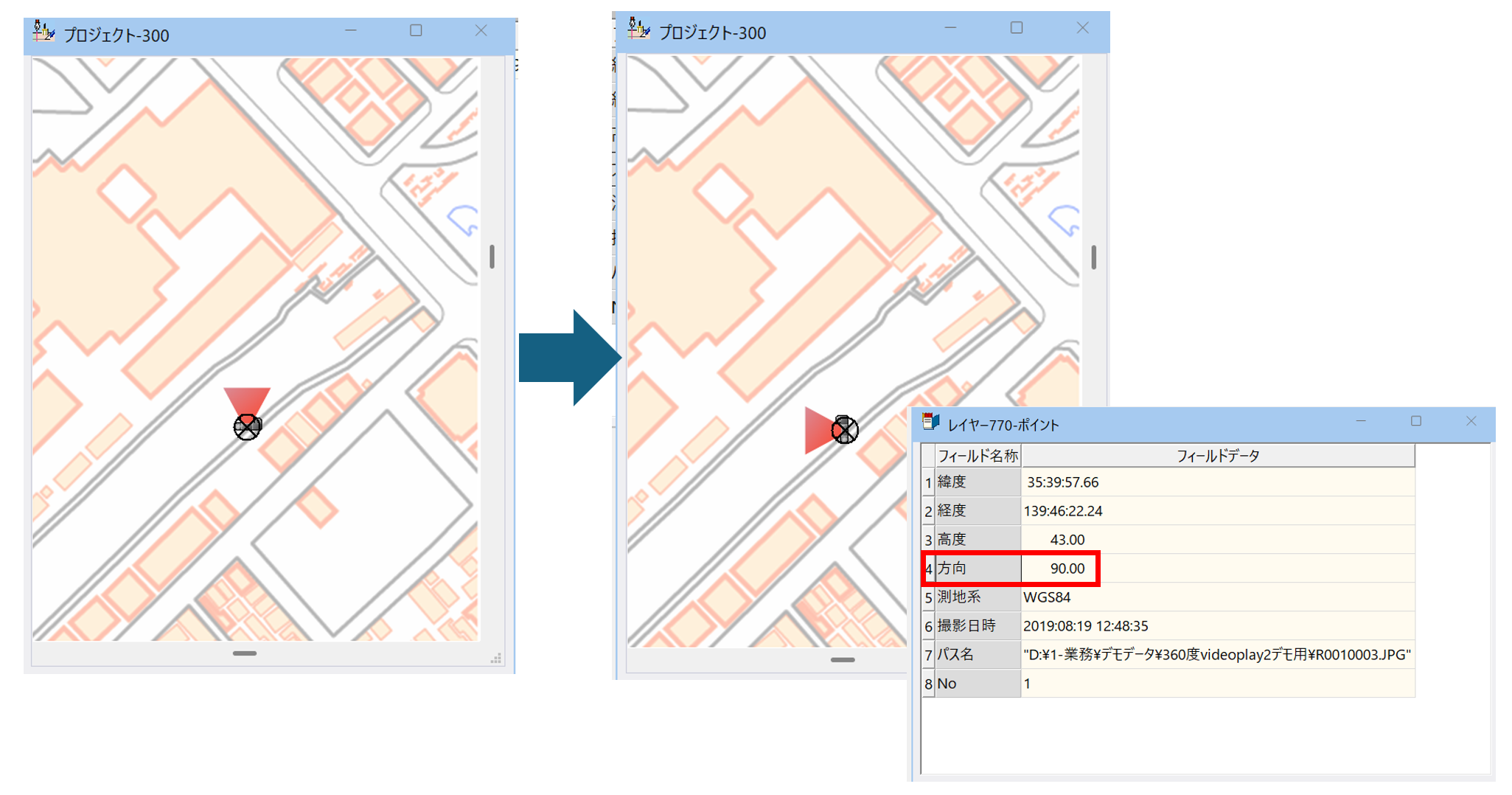Maximize the left プロジェクト-300 window
1512x795 pixels.
[x=416, y=30]
